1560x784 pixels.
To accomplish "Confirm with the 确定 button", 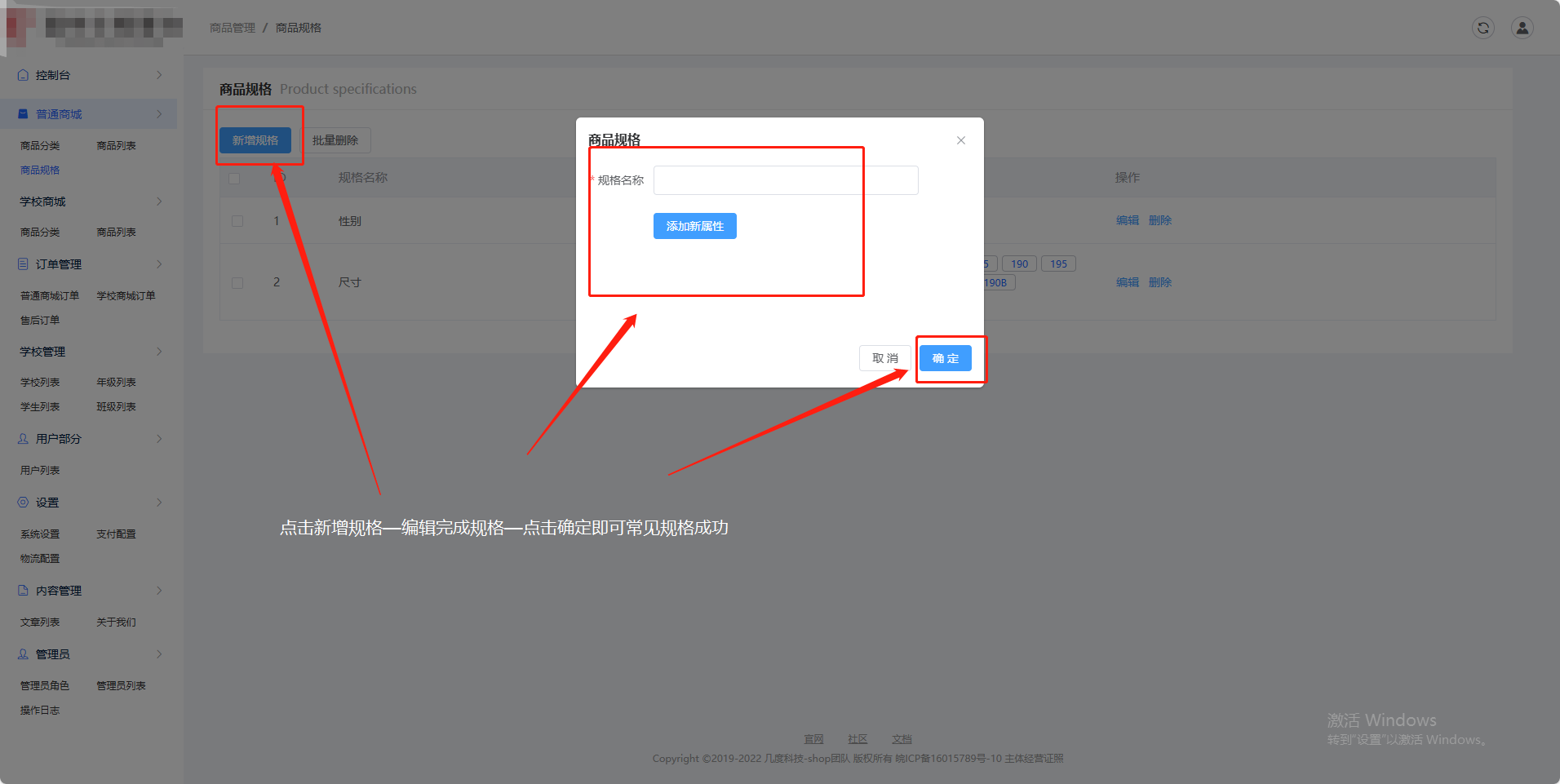I will [945, 358].
